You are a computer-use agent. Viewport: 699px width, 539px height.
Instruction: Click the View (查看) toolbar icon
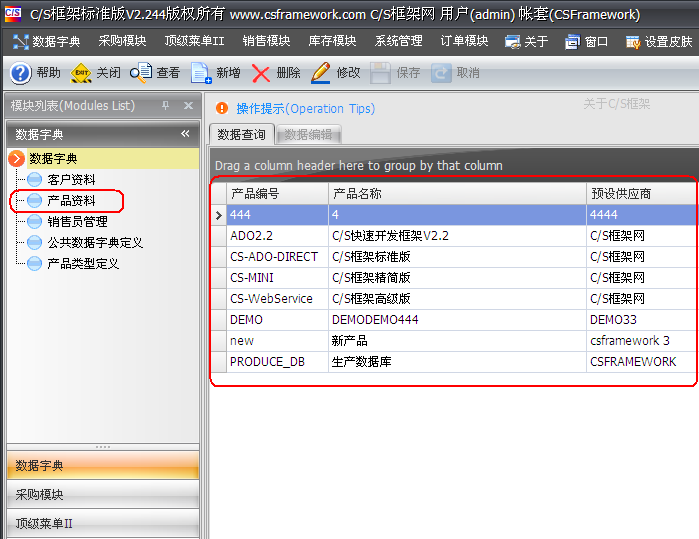[x=141, y=73]
